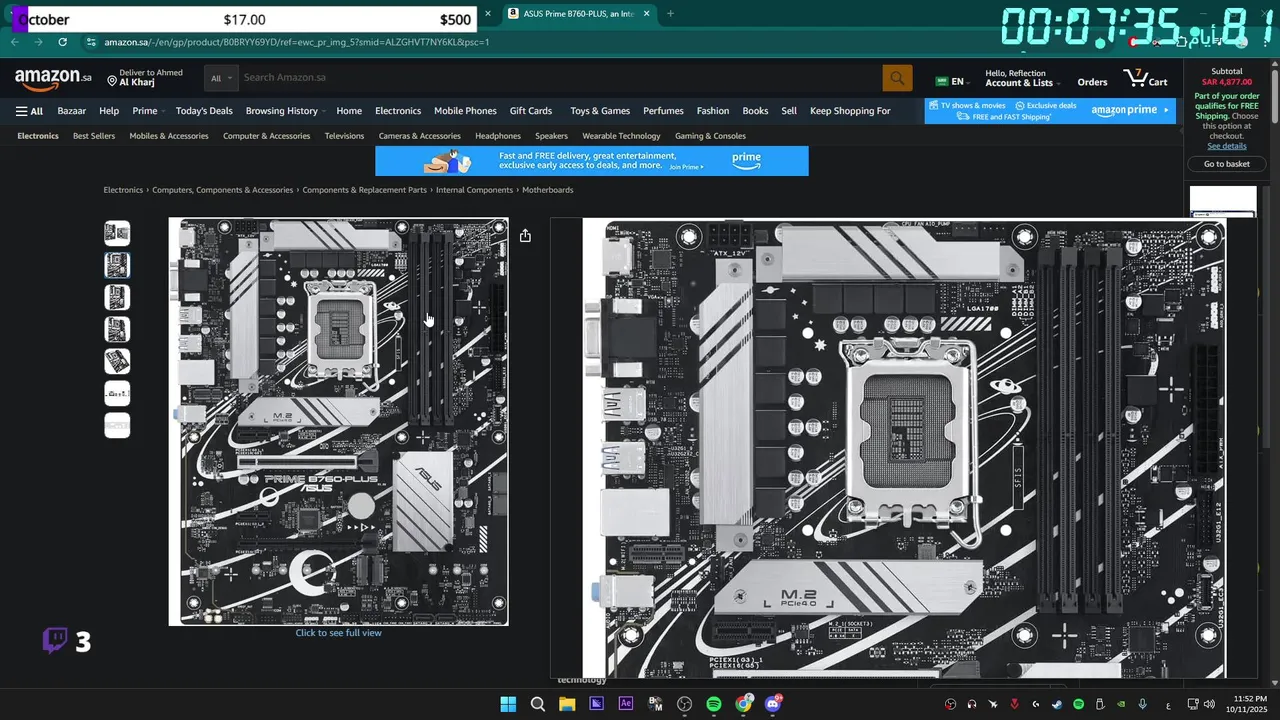
Task: Click the orange search magnifier button
Action: click(897, 78)
